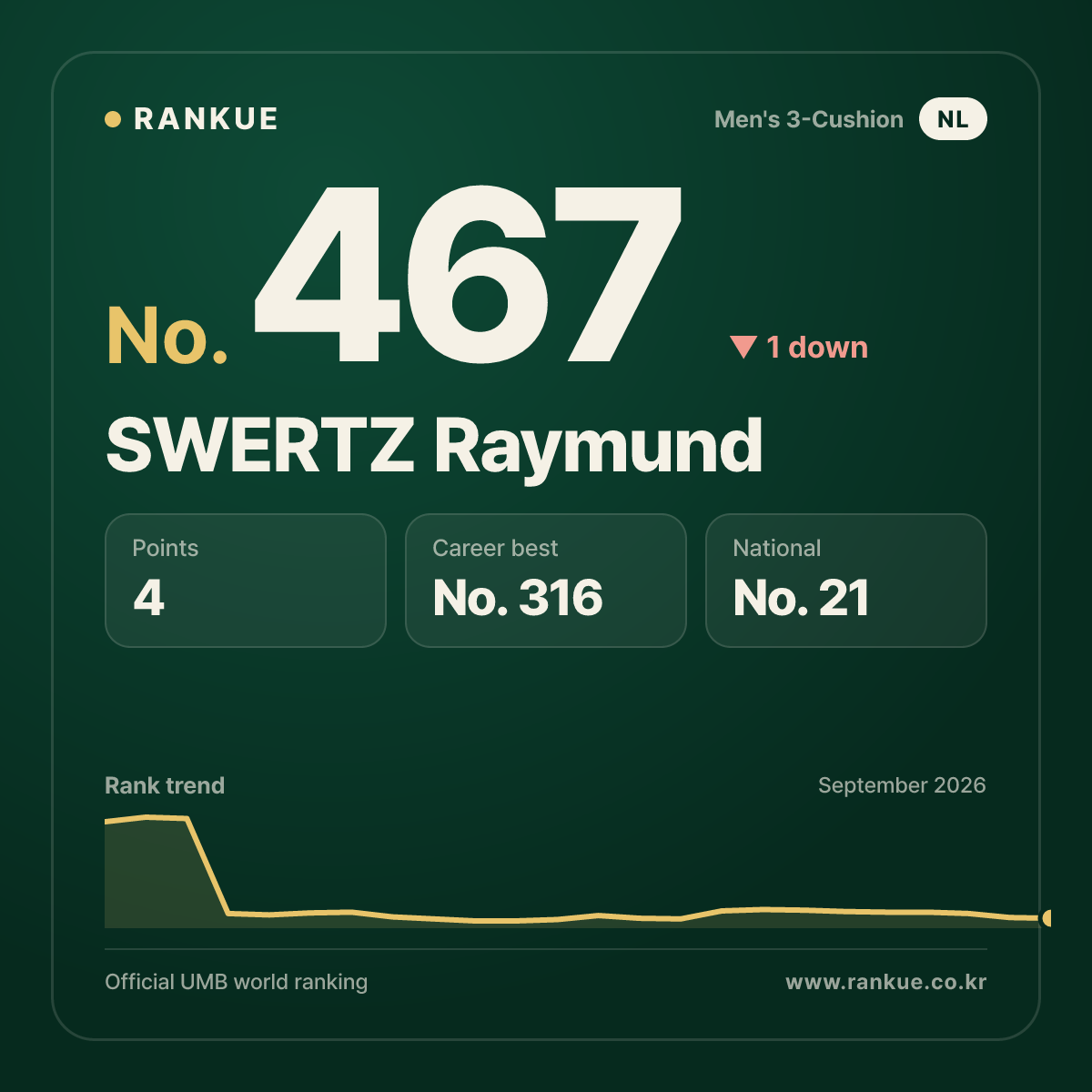Click the '1 down' change text
This screenshot has width=1092, height=1092.
pos(817,348)
